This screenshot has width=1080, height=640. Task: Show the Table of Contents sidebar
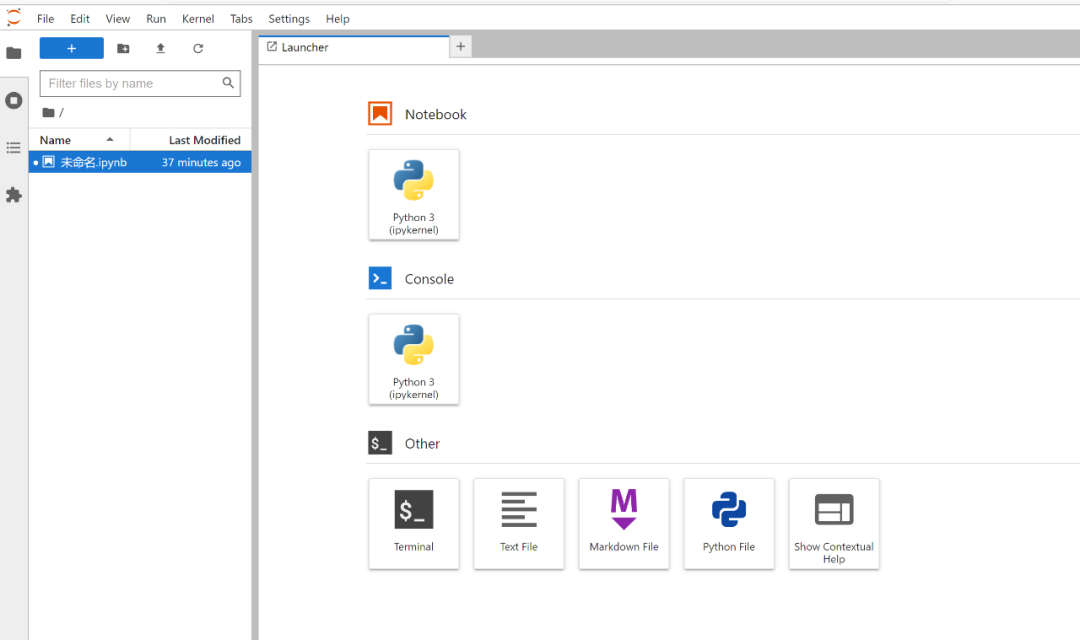click(14, 147)
